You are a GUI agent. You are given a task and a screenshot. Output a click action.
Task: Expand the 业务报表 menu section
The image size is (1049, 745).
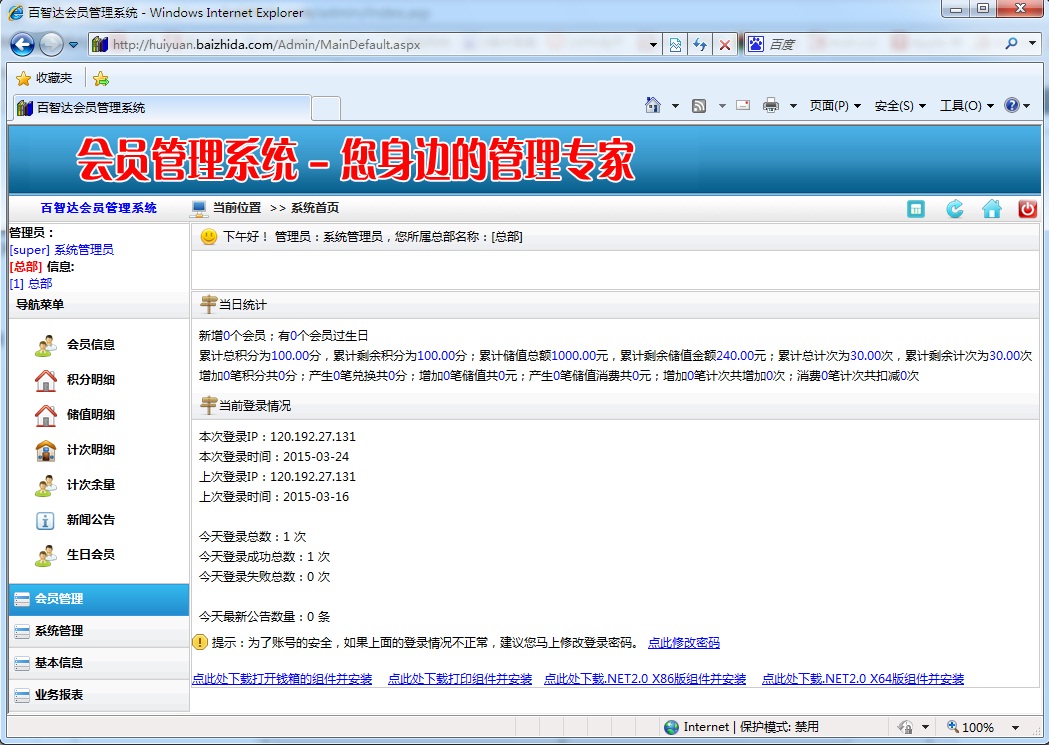[x=59, y=695]
